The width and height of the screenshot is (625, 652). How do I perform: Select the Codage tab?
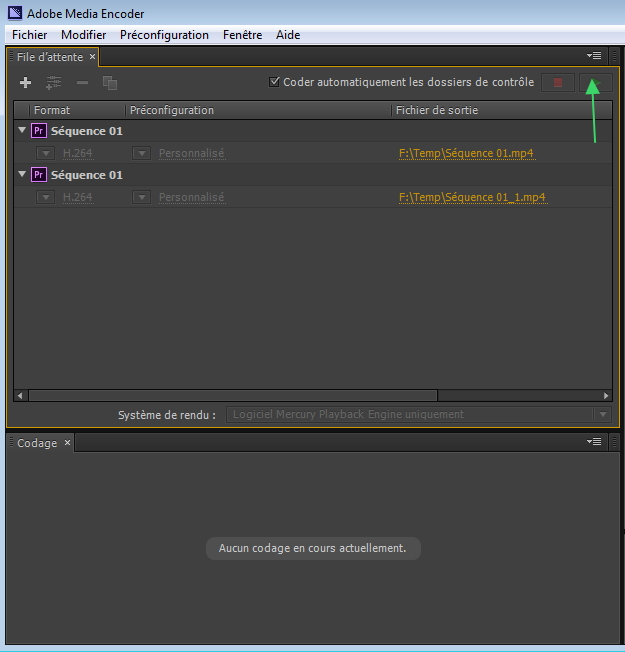pyautogui.click(x=37, y=443)
